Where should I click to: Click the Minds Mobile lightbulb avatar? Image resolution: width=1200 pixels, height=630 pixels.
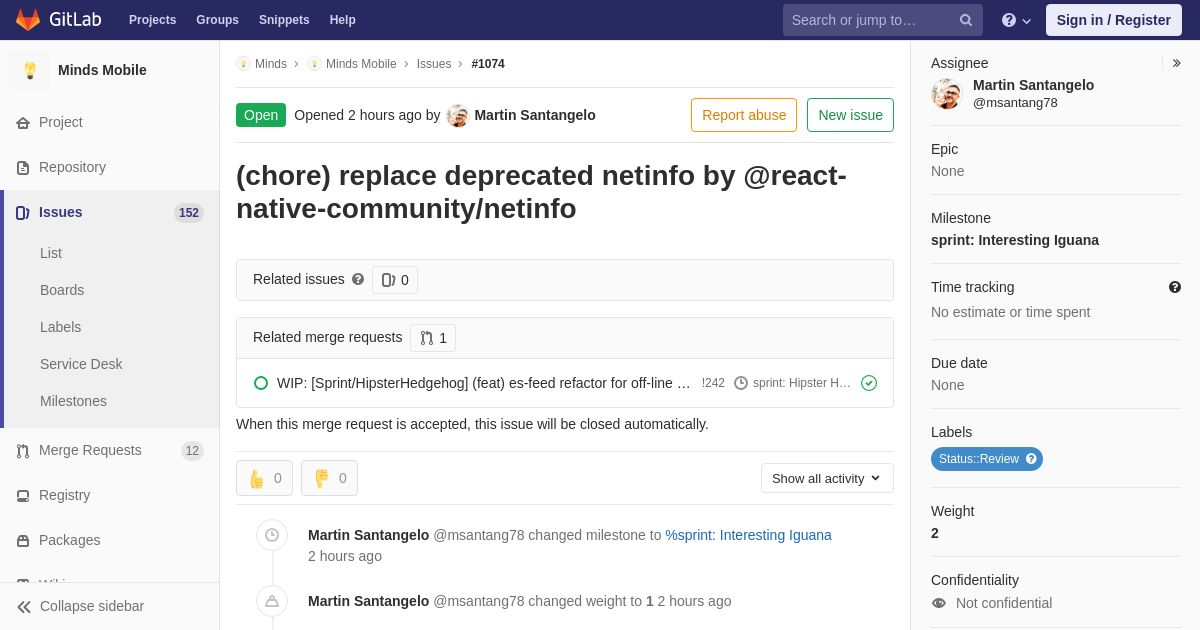click(30, 70)
